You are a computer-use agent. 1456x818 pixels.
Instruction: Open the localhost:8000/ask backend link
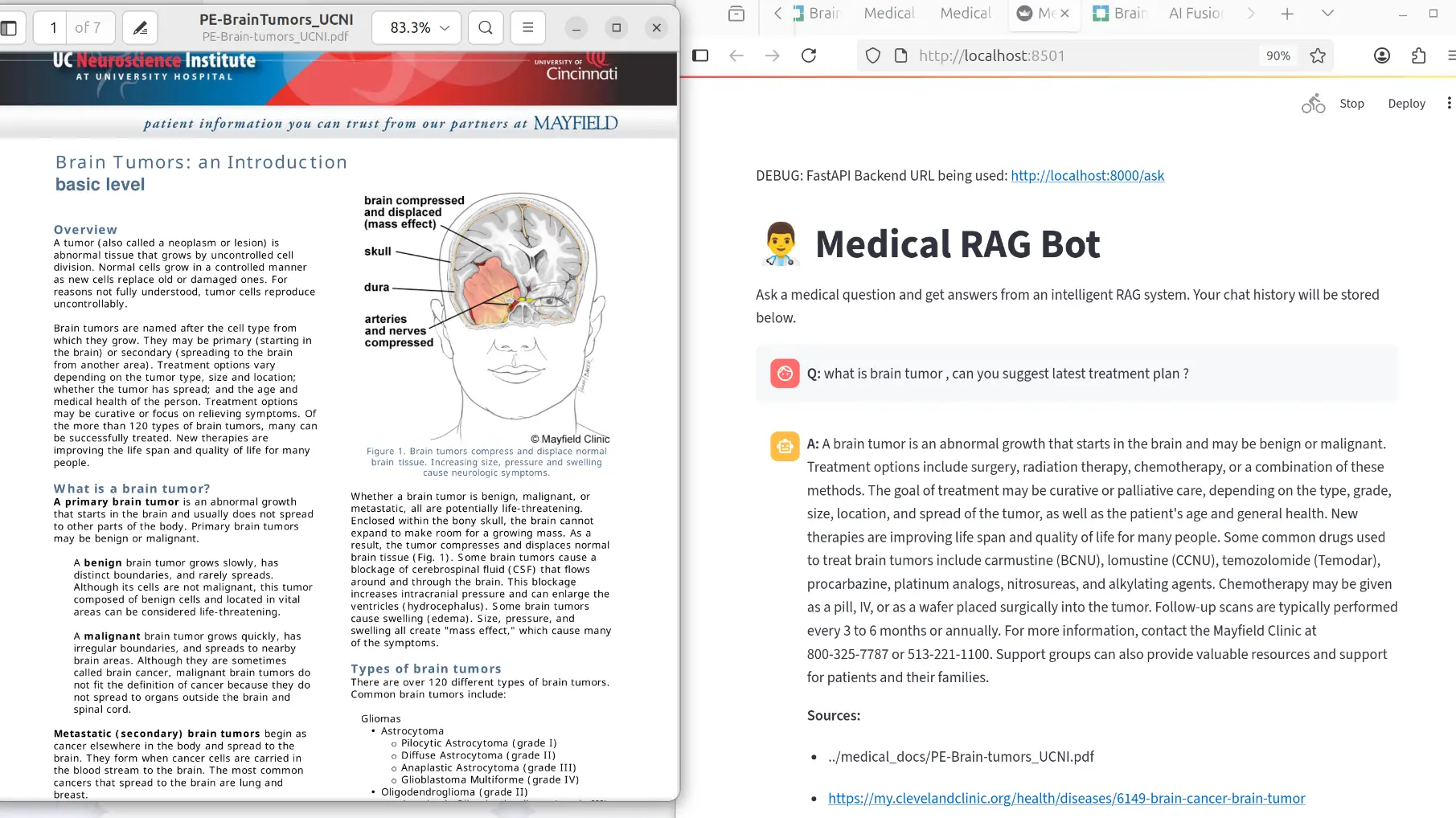1087,176
